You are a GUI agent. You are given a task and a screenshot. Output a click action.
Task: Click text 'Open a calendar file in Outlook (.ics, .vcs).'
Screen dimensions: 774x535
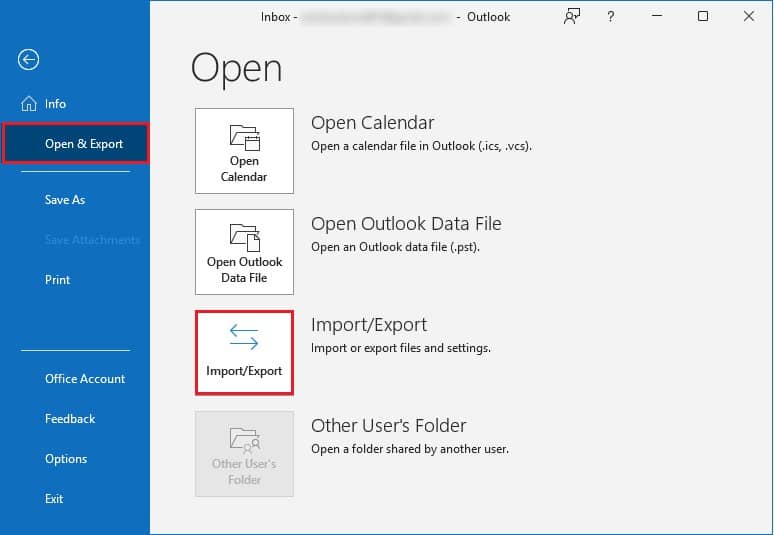tap(421, 146)
